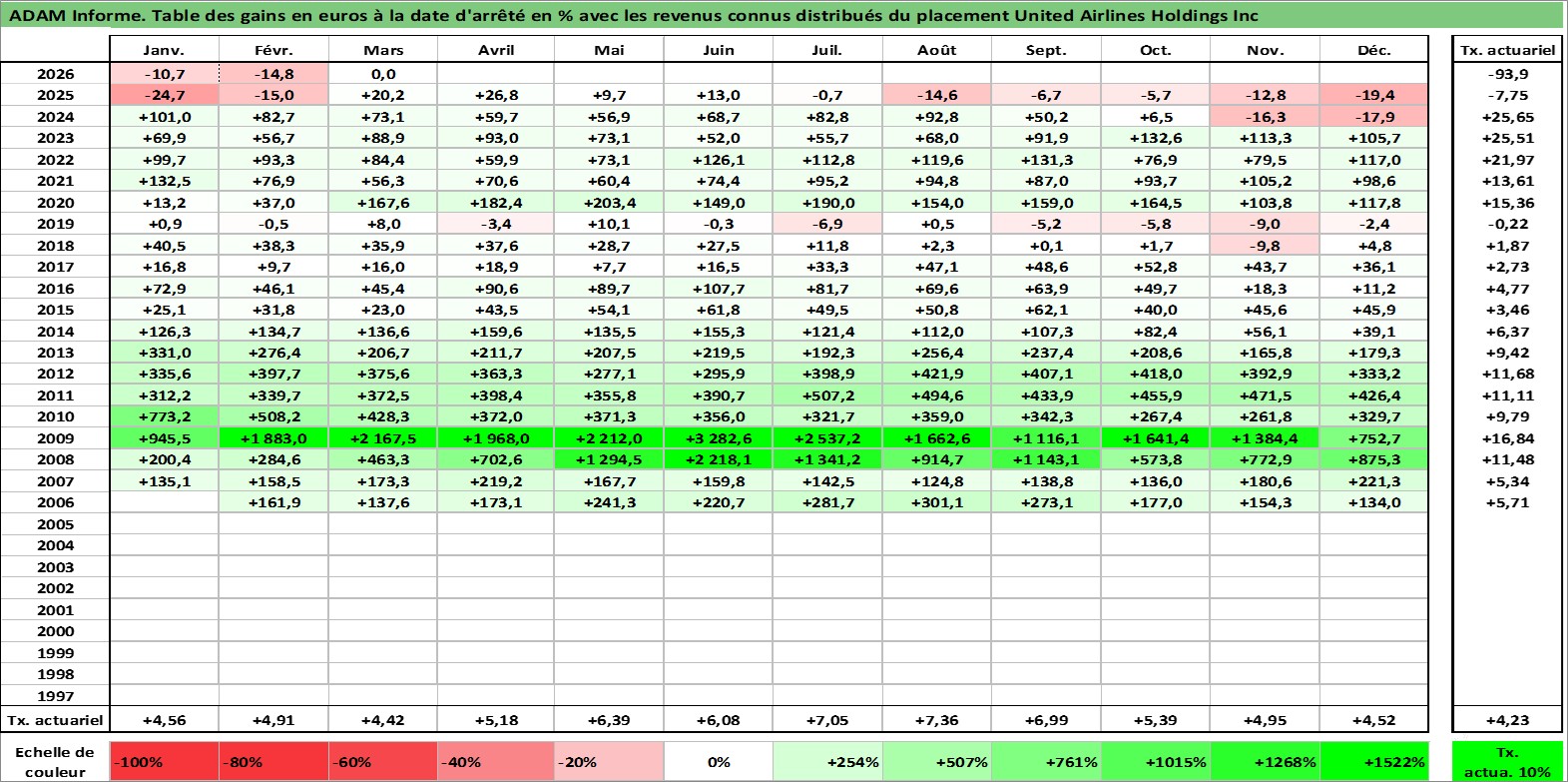1568x782 pixels.
Task: Select cell with value +2 167,5
Action: pos(384,438)
